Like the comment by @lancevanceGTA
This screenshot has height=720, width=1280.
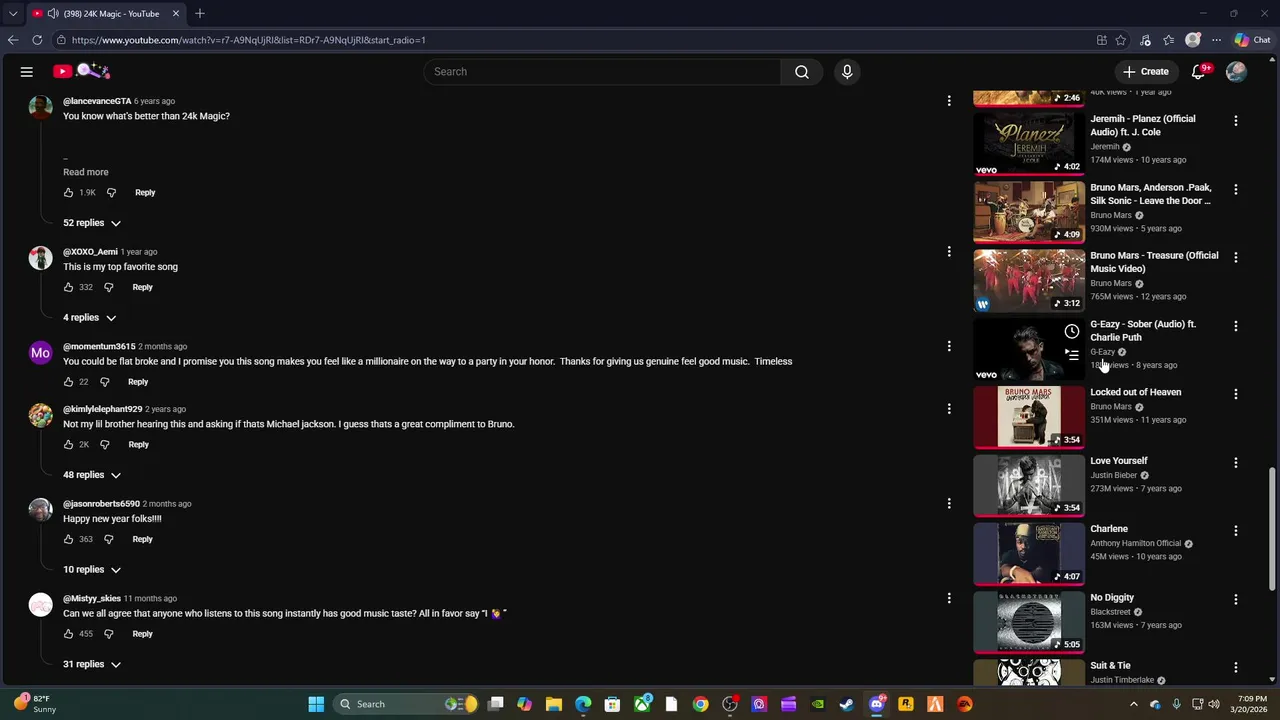pos(68,192)
